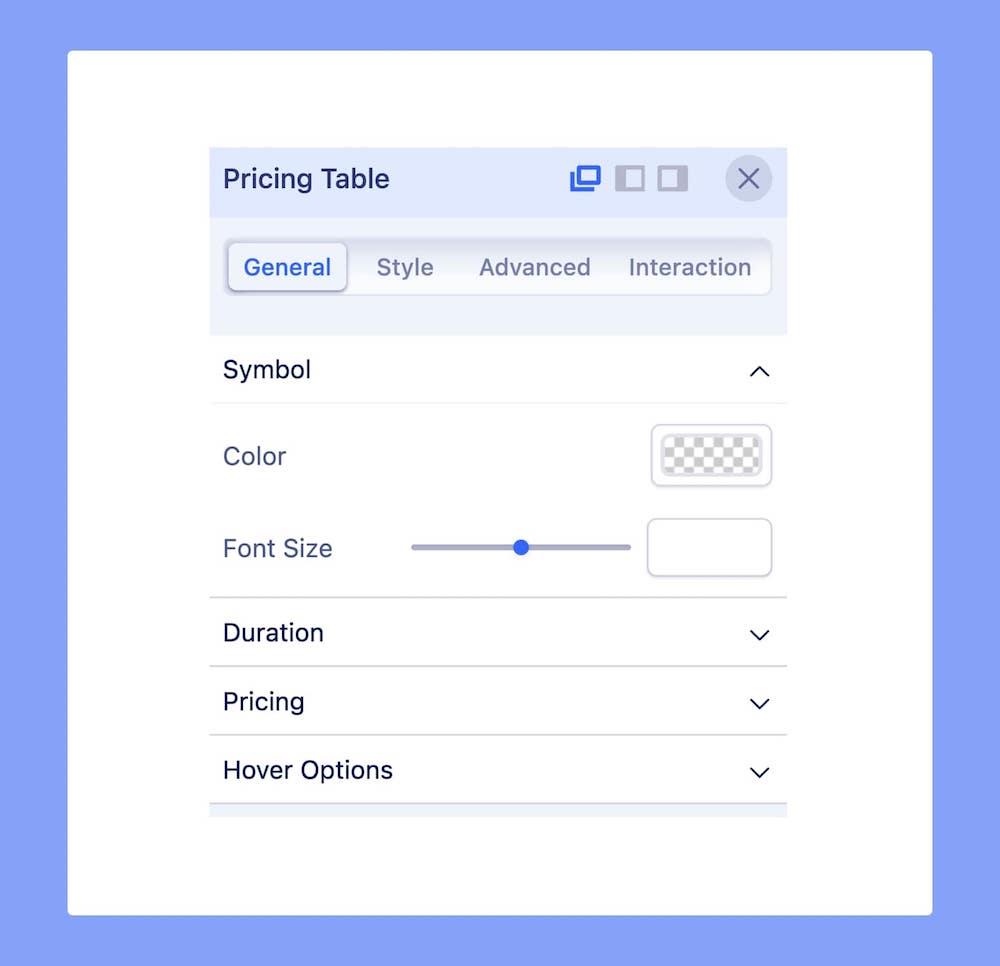Switch panel to floating window mode
1000x966 pixels.
click(585, 179)
